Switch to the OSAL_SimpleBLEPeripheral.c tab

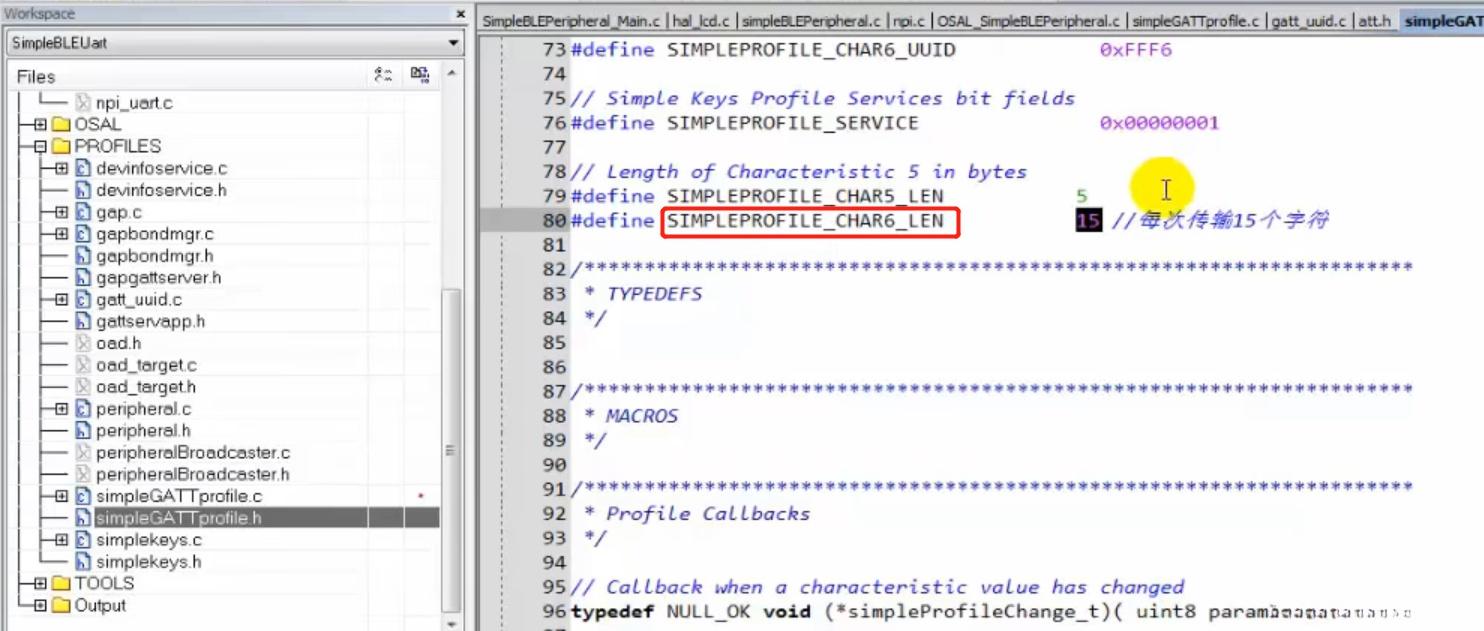[1028, 21]
